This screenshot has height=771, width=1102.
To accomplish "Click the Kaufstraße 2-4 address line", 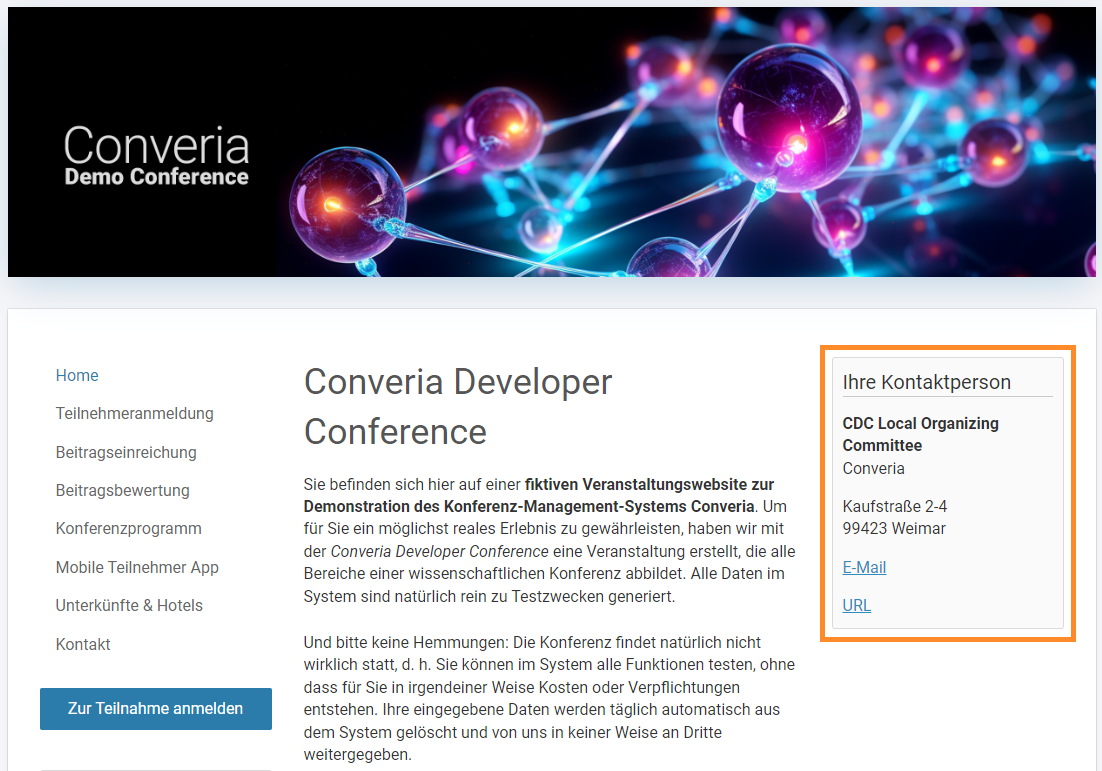I will [895, 506].
